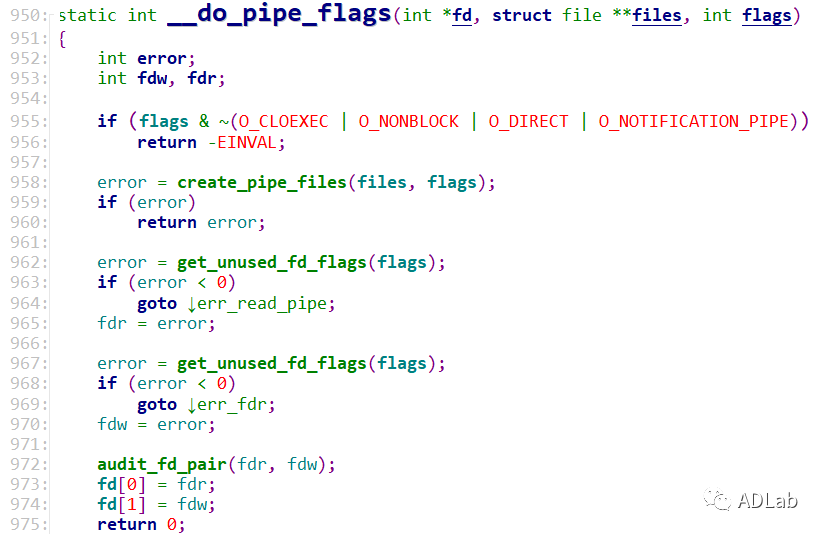Click the err_fdr goto label

pyautogui.click(x=231, y=404)
